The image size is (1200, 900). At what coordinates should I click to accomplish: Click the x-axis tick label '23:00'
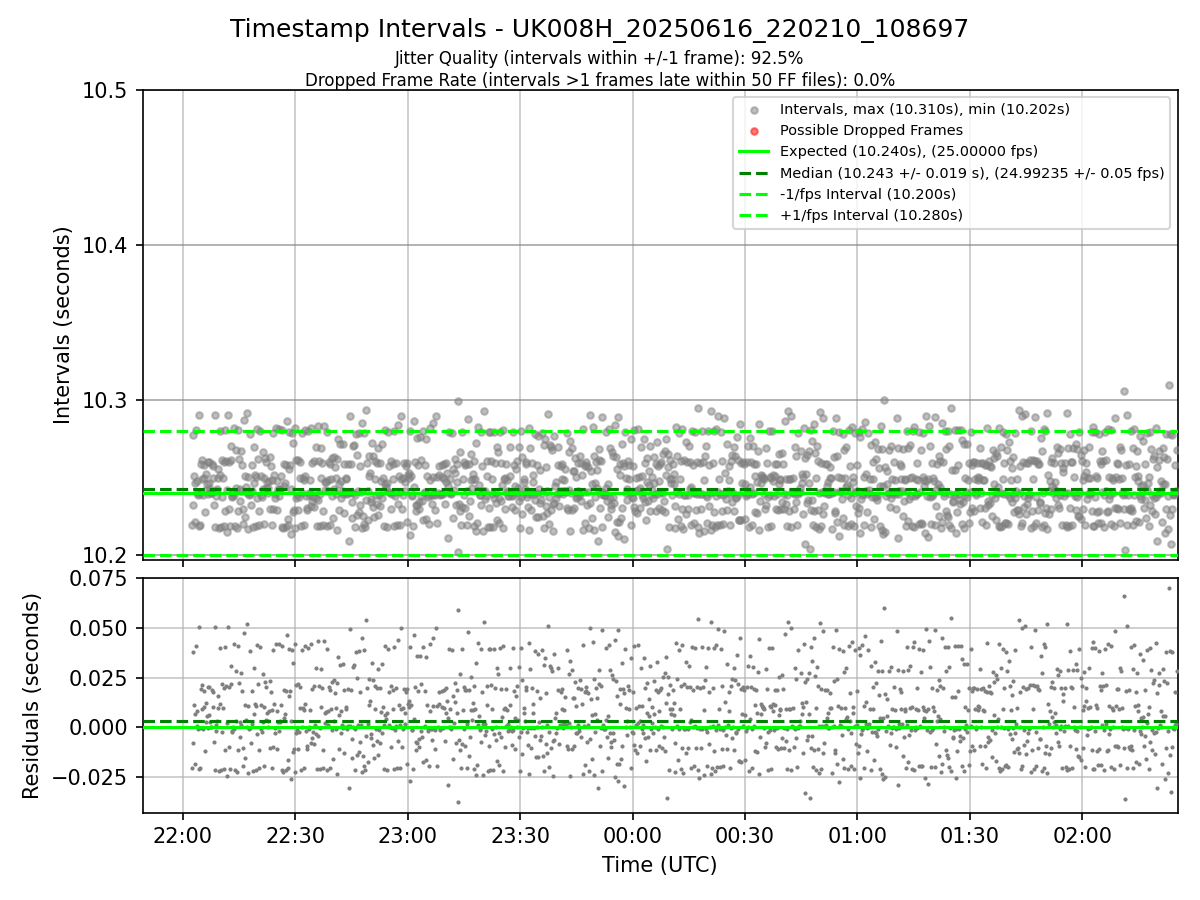[407, 835]
